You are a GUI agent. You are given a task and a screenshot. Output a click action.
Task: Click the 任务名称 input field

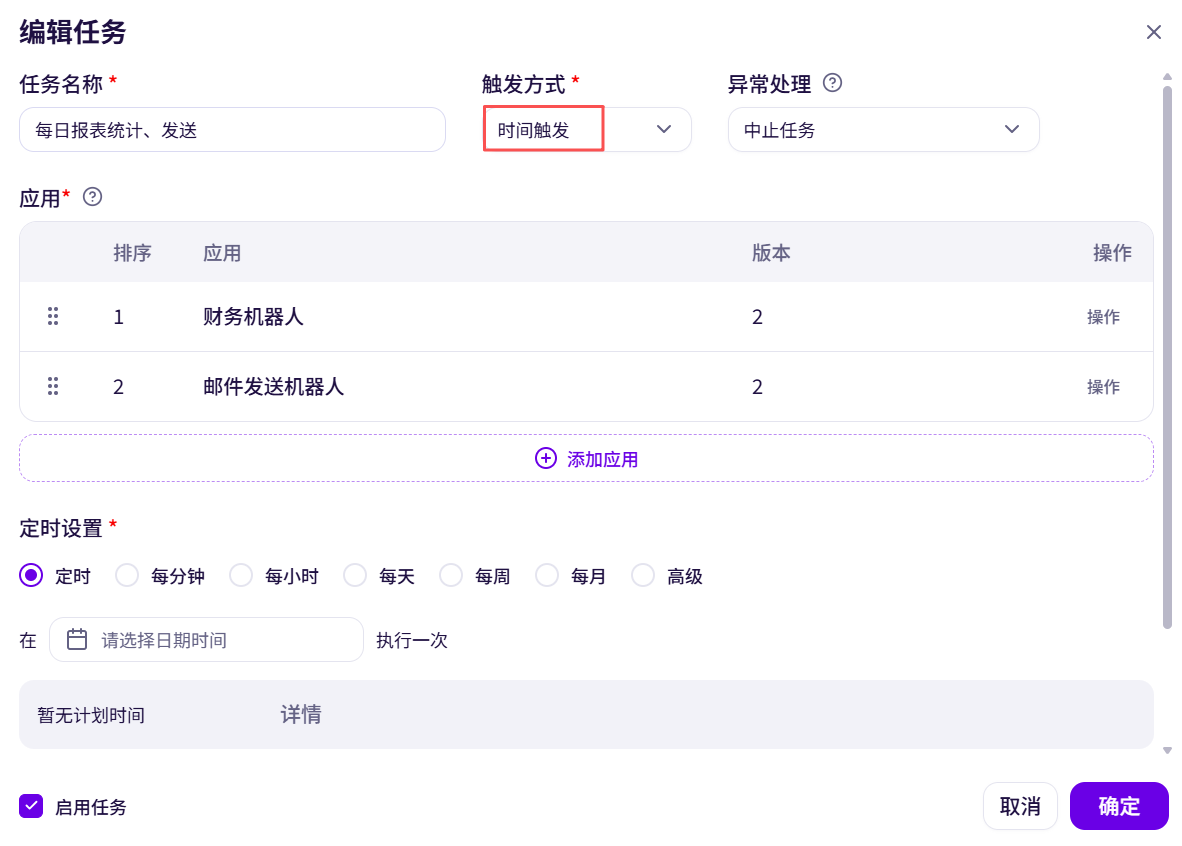tap(232, 130)
